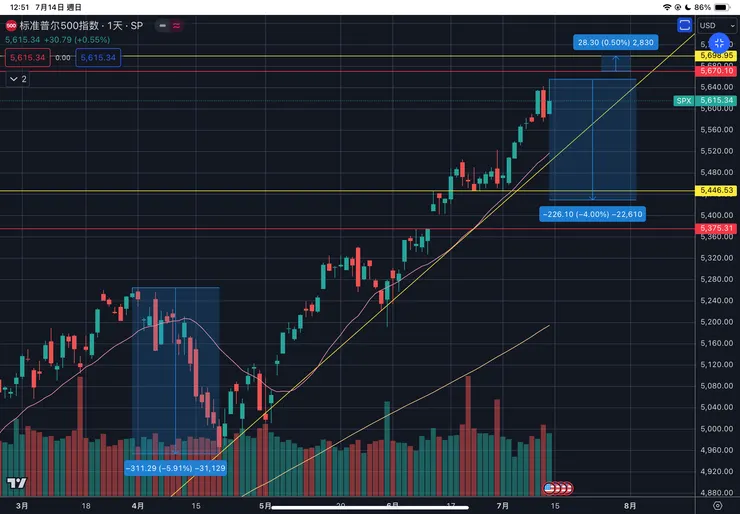Expand the collapsed indicators legend
The height and width of the screenshot is (514, 740).
coord(17,78)
